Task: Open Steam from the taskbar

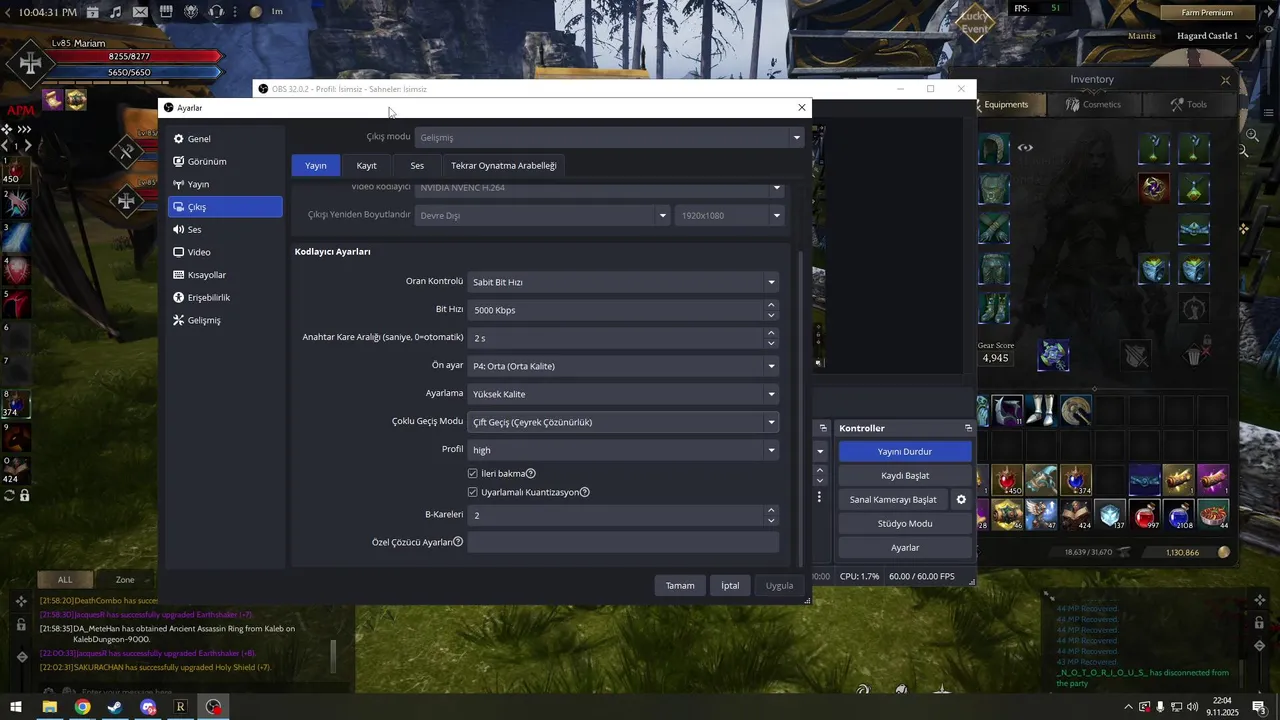Action: 115,707
